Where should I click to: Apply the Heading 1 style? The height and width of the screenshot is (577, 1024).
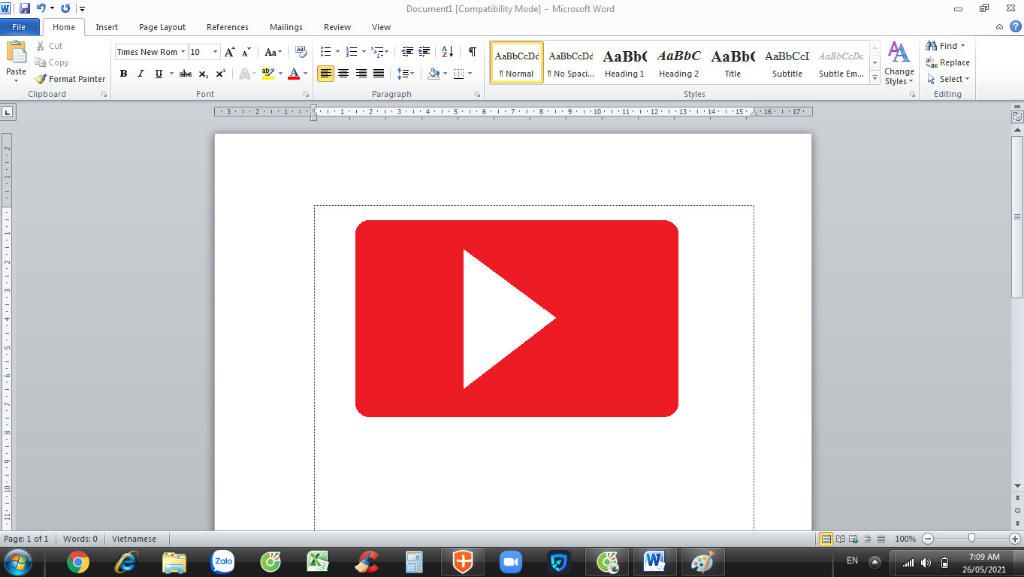[624, 63]
